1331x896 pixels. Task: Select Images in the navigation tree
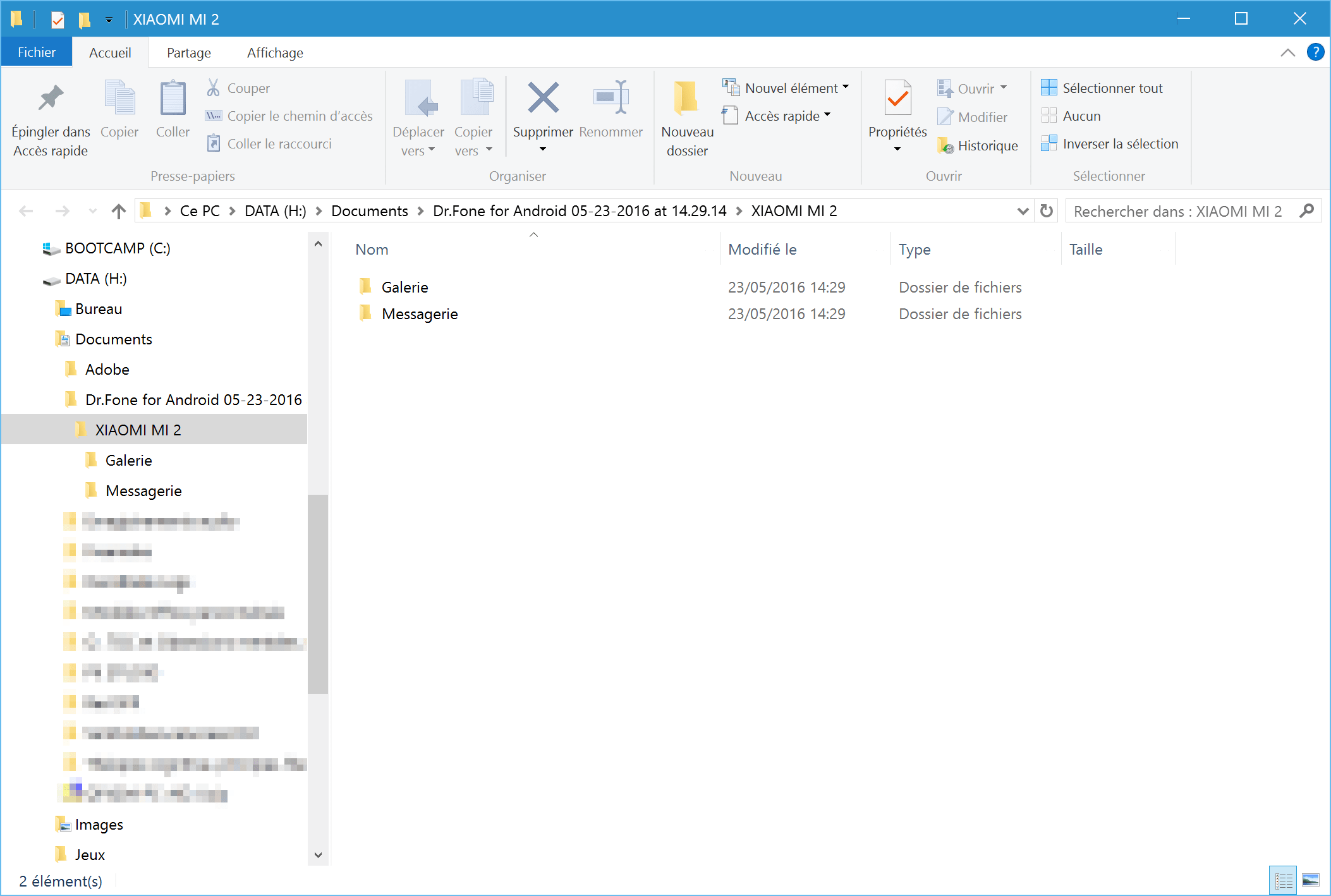coord(99,825)
